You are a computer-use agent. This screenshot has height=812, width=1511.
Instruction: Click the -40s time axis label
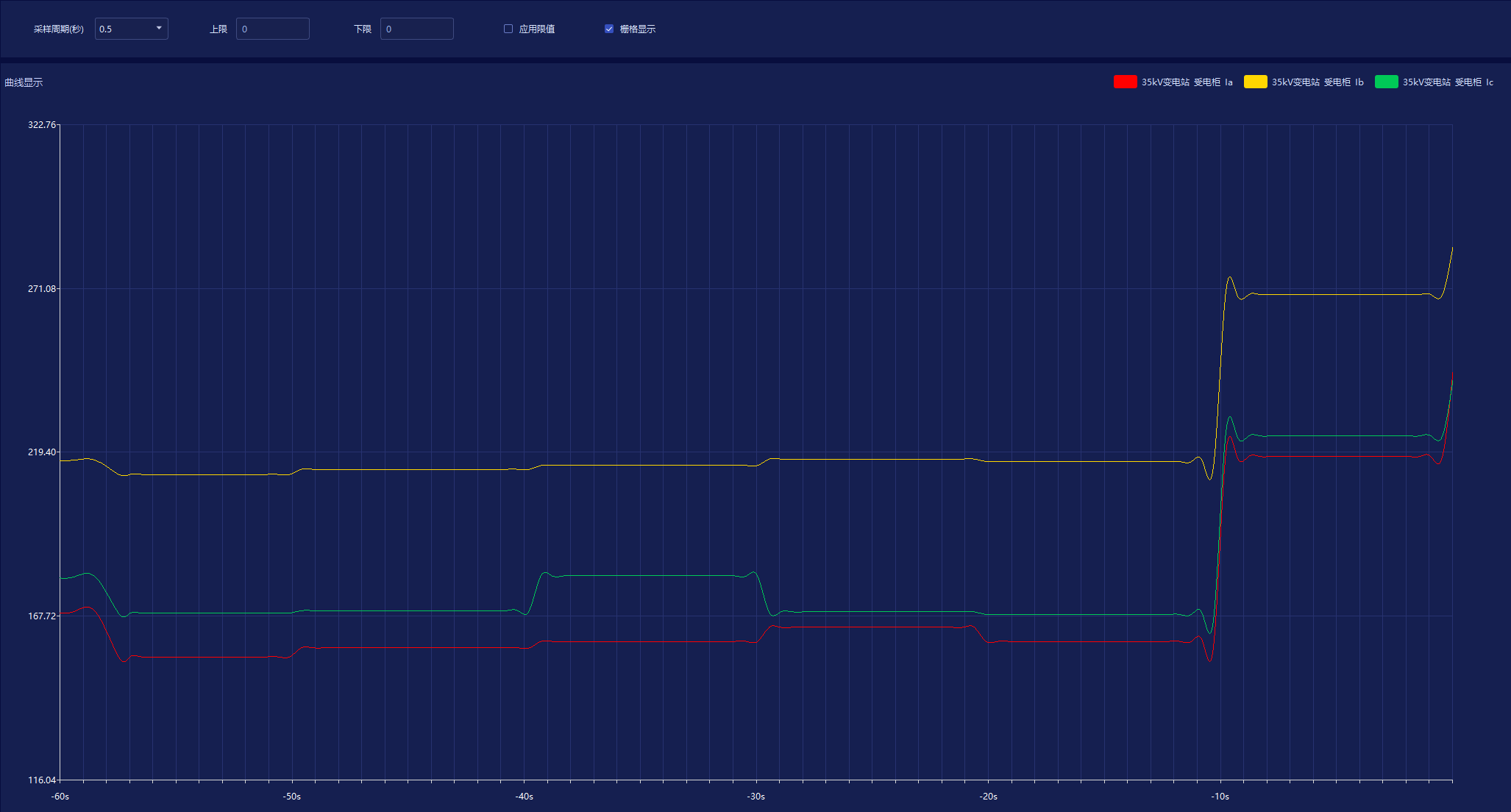(524, 797)
